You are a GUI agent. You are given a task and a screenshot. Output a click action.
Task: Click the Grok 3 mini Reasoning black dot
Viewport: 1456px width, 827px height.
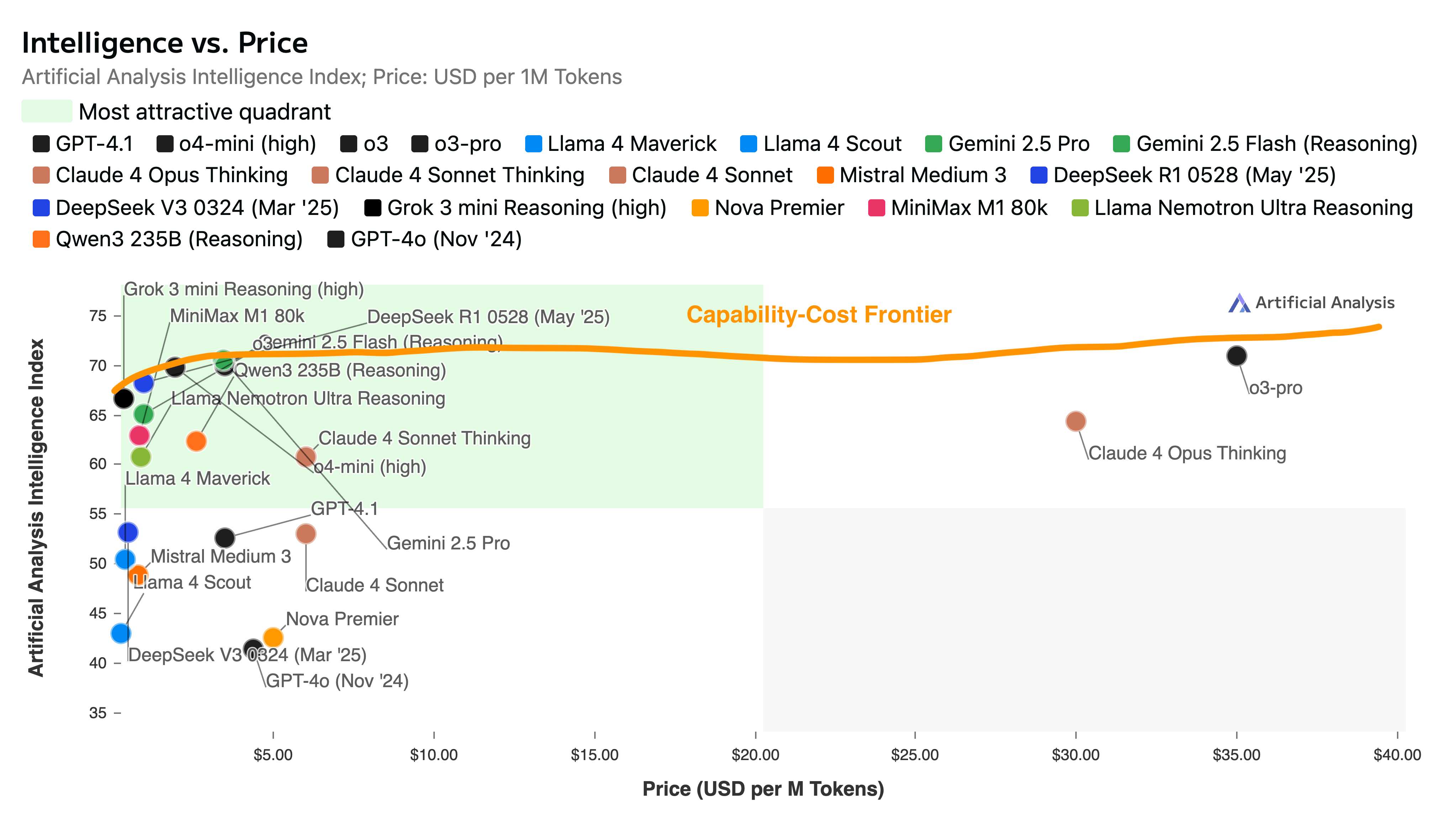coord(123,399)
